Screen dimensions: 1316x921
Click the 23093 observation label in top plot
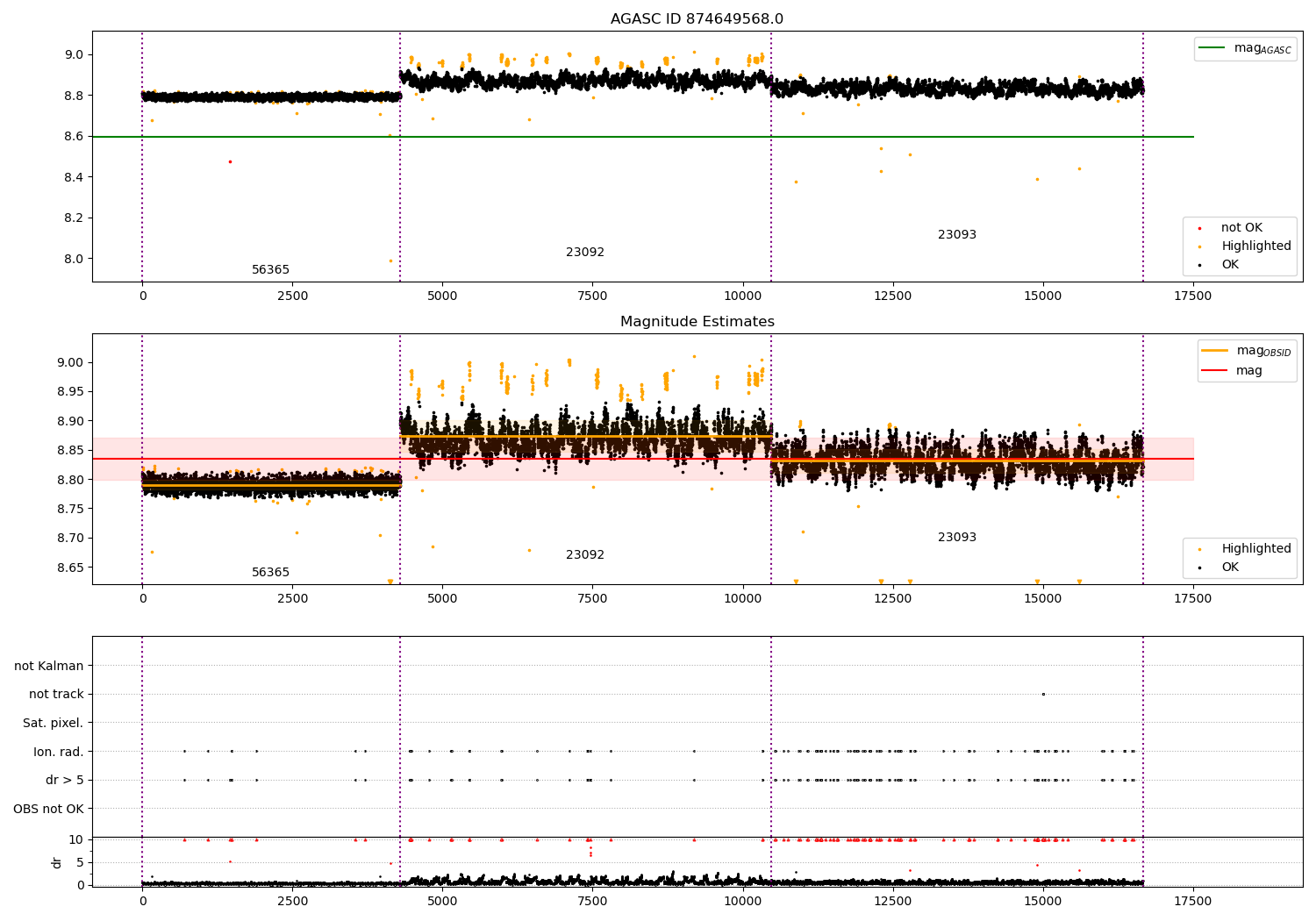(x=957, y=235)
